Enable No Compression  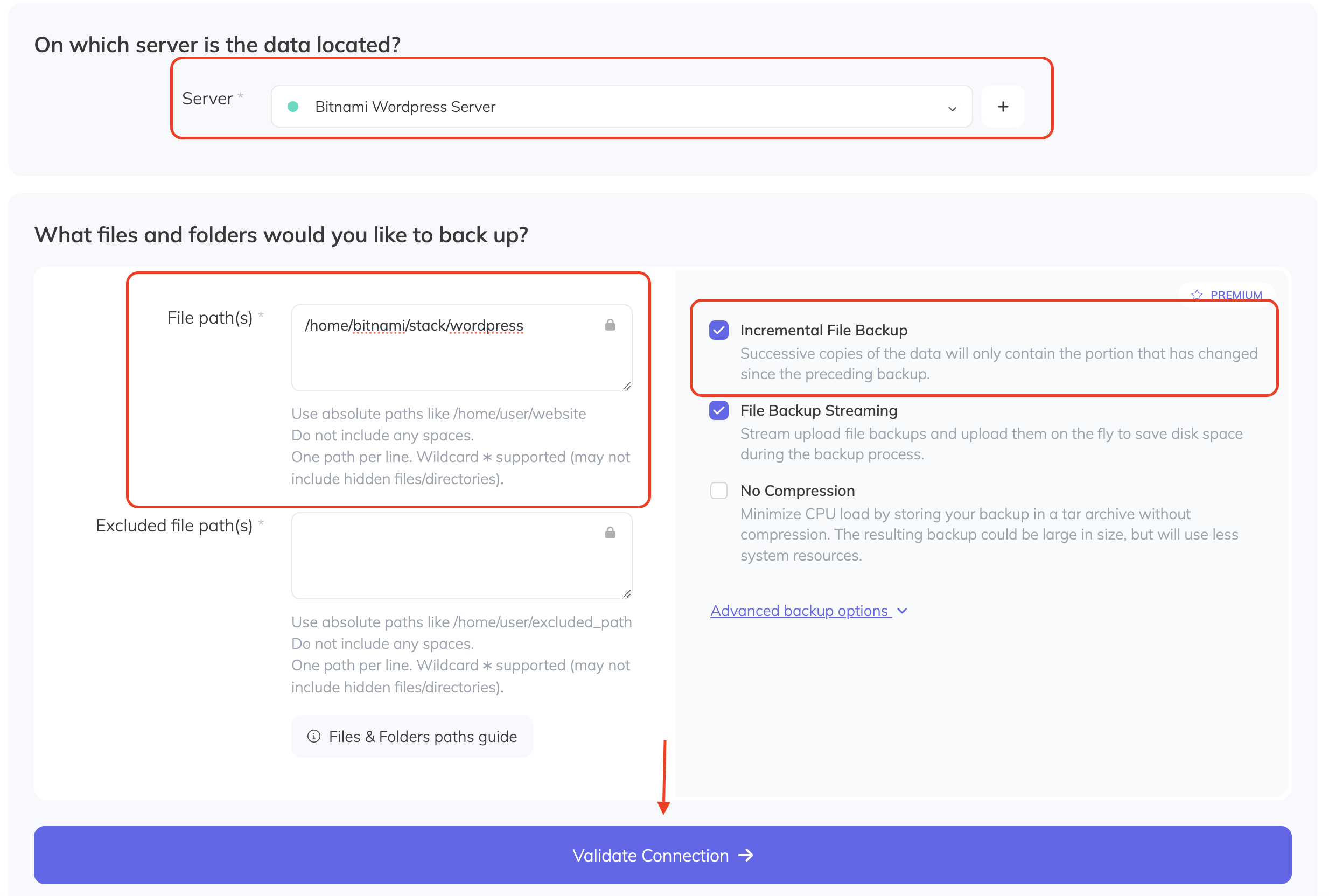[718, 491]
